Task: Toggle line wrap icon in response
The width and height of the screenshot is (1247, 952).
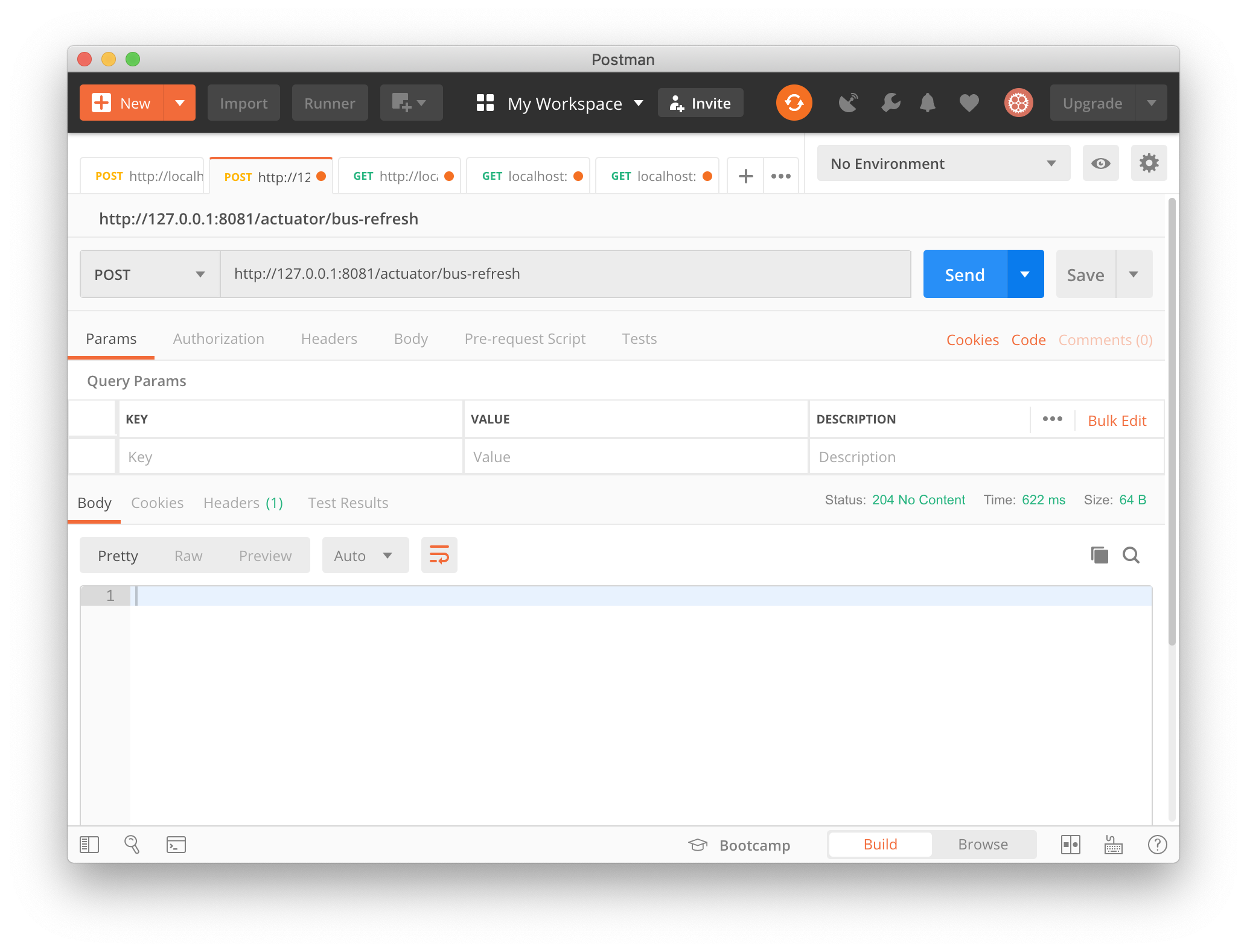Action: (x=439, y=555)
